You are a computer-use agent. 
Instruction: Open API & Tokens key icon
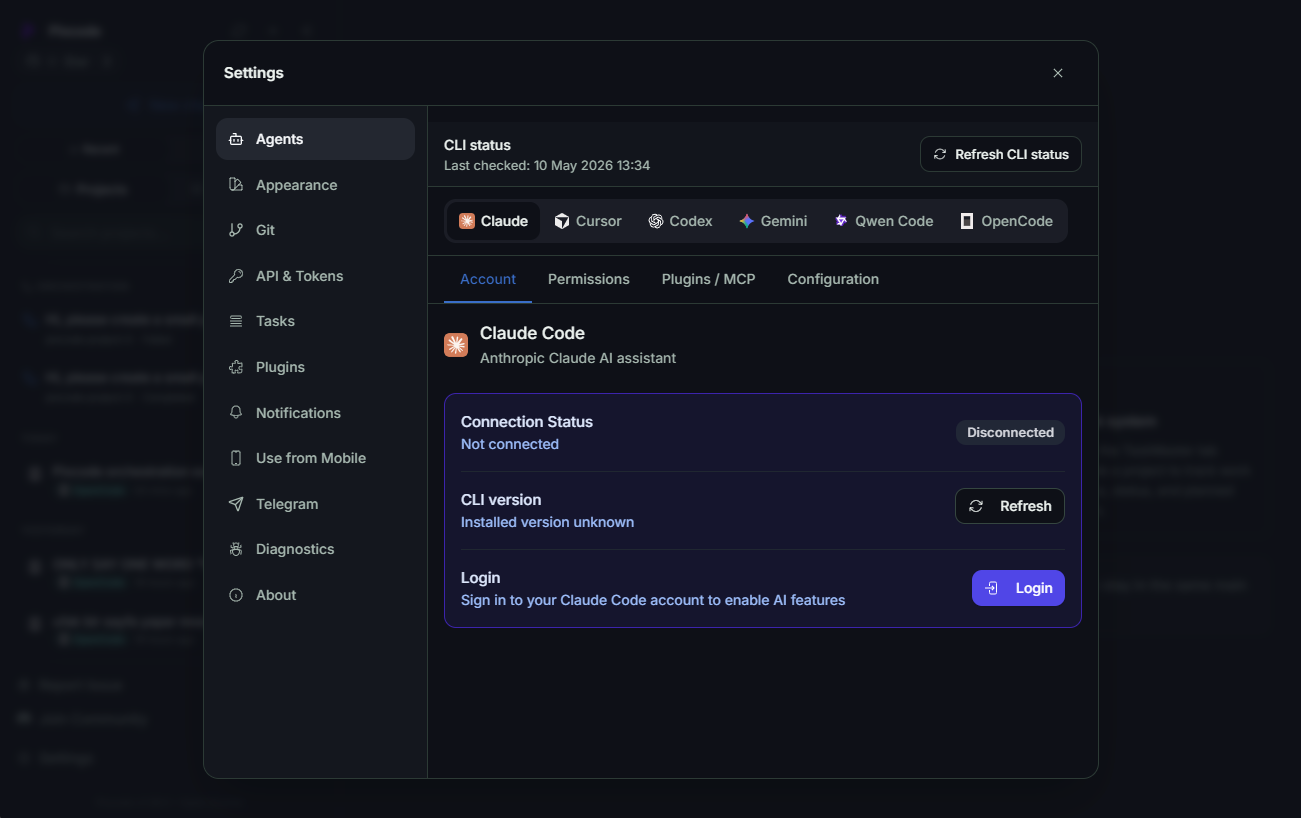[236, 276]
